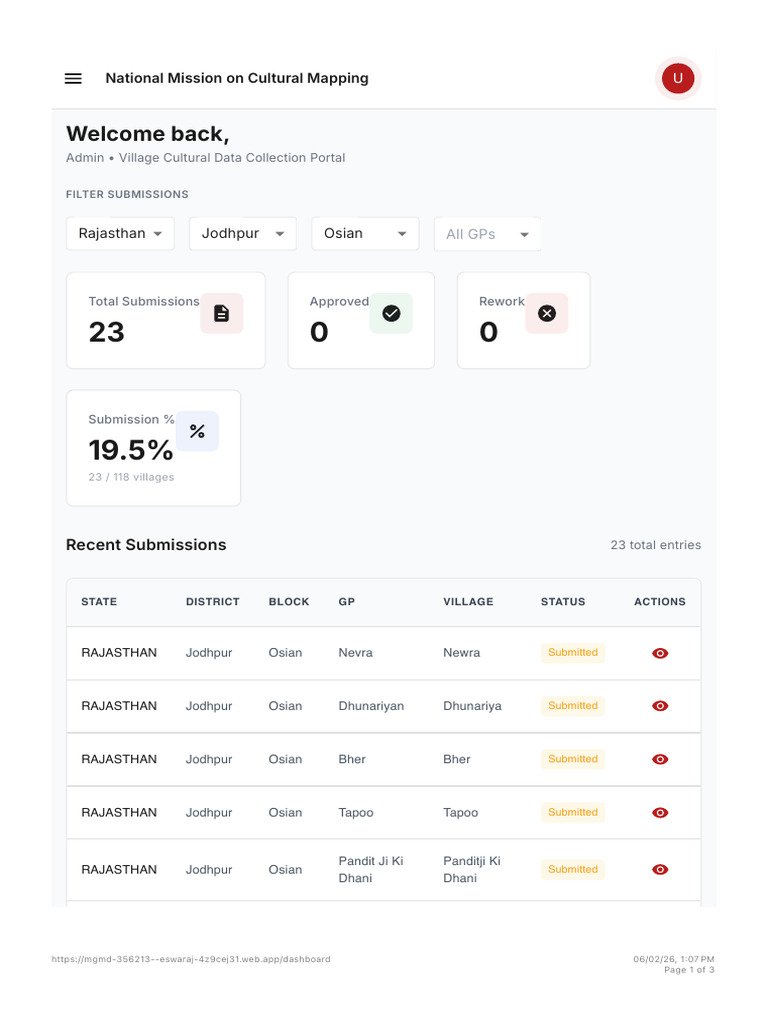
Task: Select the Total Submissions 23 card
Action: tap(166, 321)
